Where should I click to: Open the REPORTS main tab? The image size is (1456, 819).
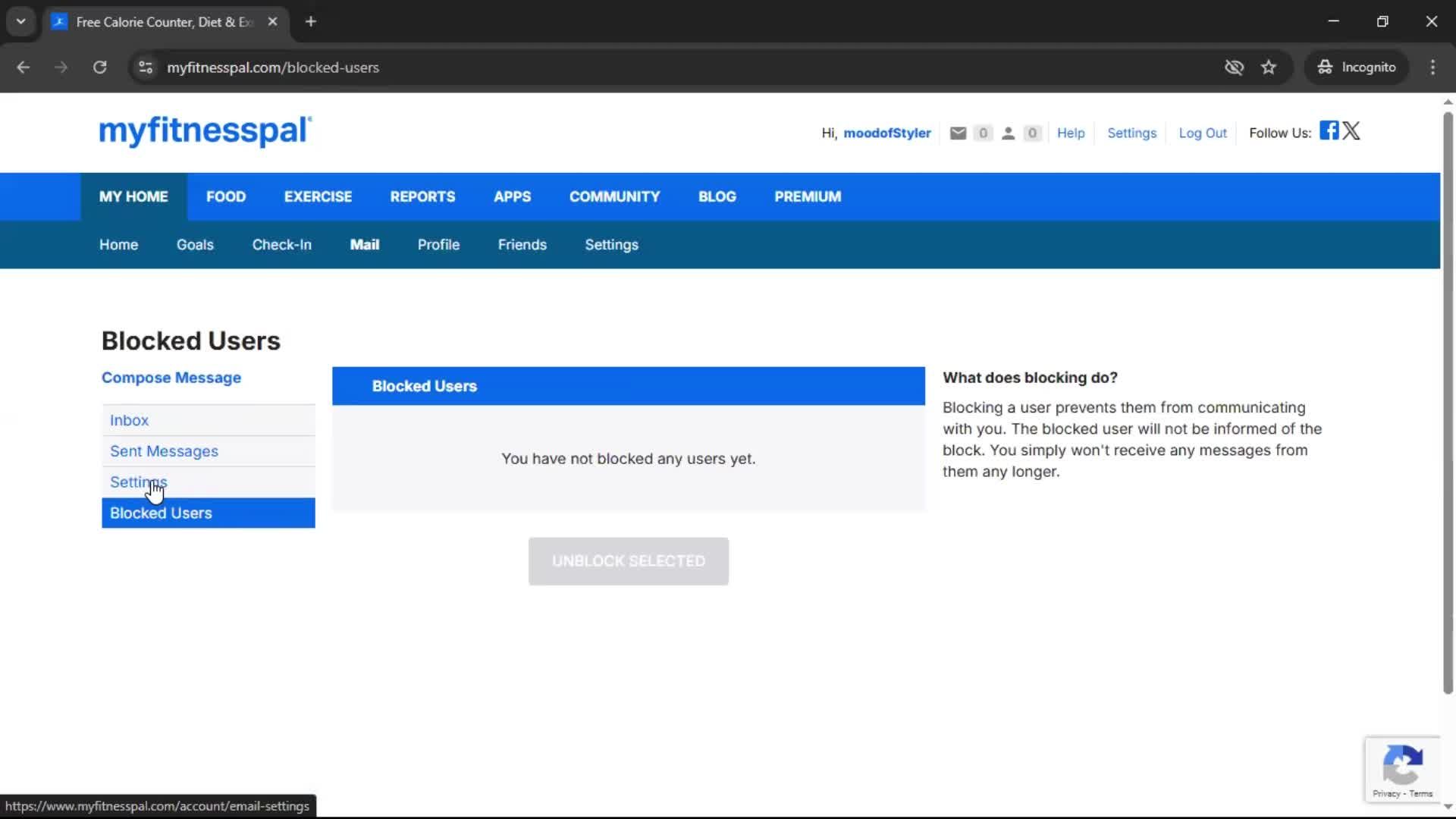tap(422, 196)
